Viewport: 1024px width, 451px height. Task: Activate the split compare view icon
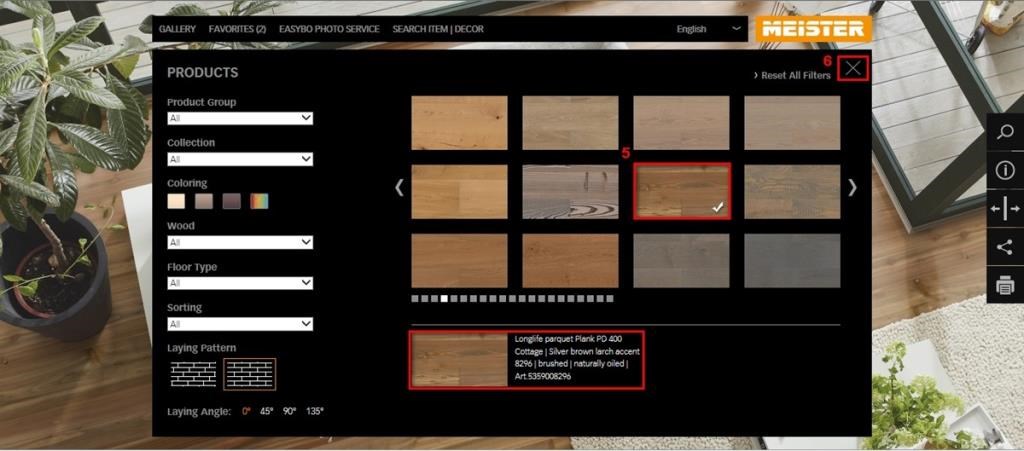tap(1005, 208)
